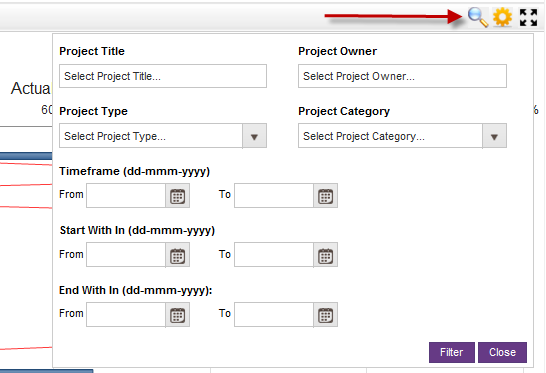Toggle fullscreen with the expand arrows icon
This screenshot has width=546, height=373.
[x=528, y=17]
